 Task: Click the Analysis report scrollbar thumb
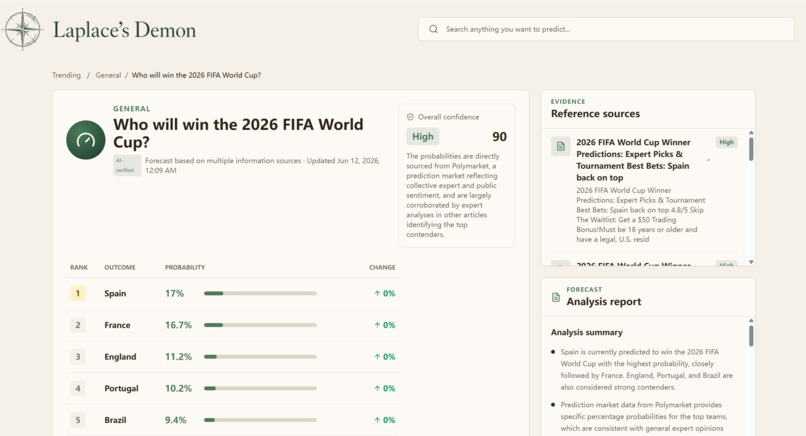coord(751,336)
